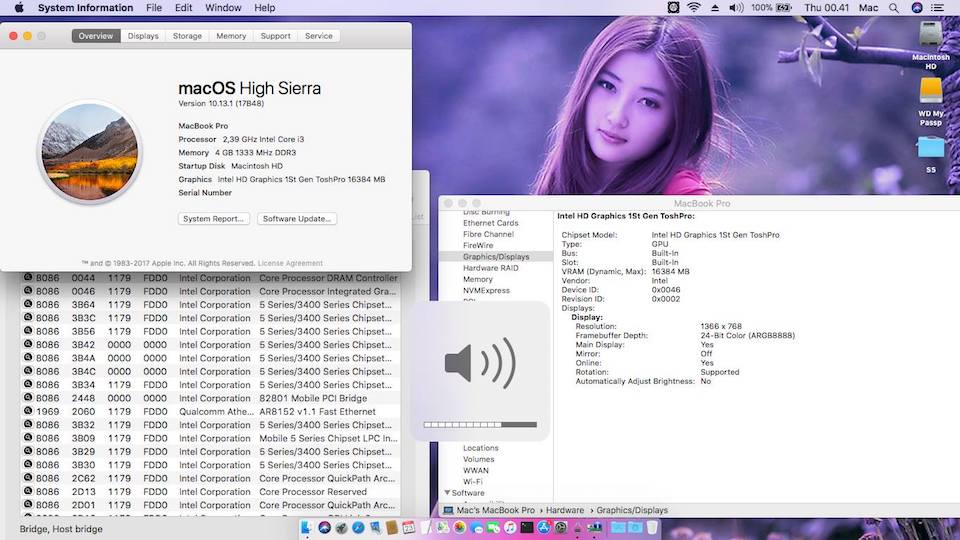Click the battery status icon
Screen dimensions: 960x540
click(784, 8)
